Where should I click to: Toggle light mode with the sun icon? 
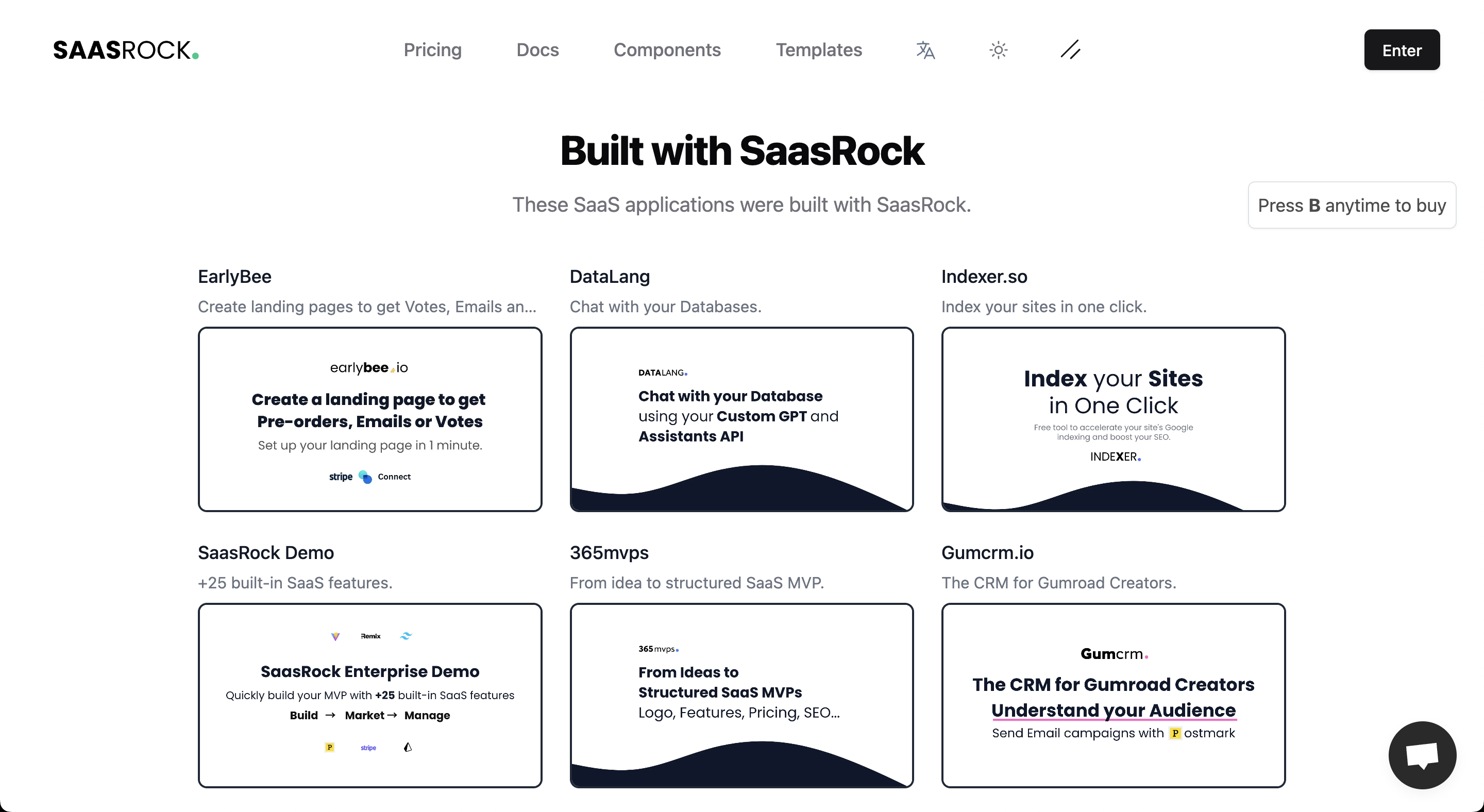(999, 50)
